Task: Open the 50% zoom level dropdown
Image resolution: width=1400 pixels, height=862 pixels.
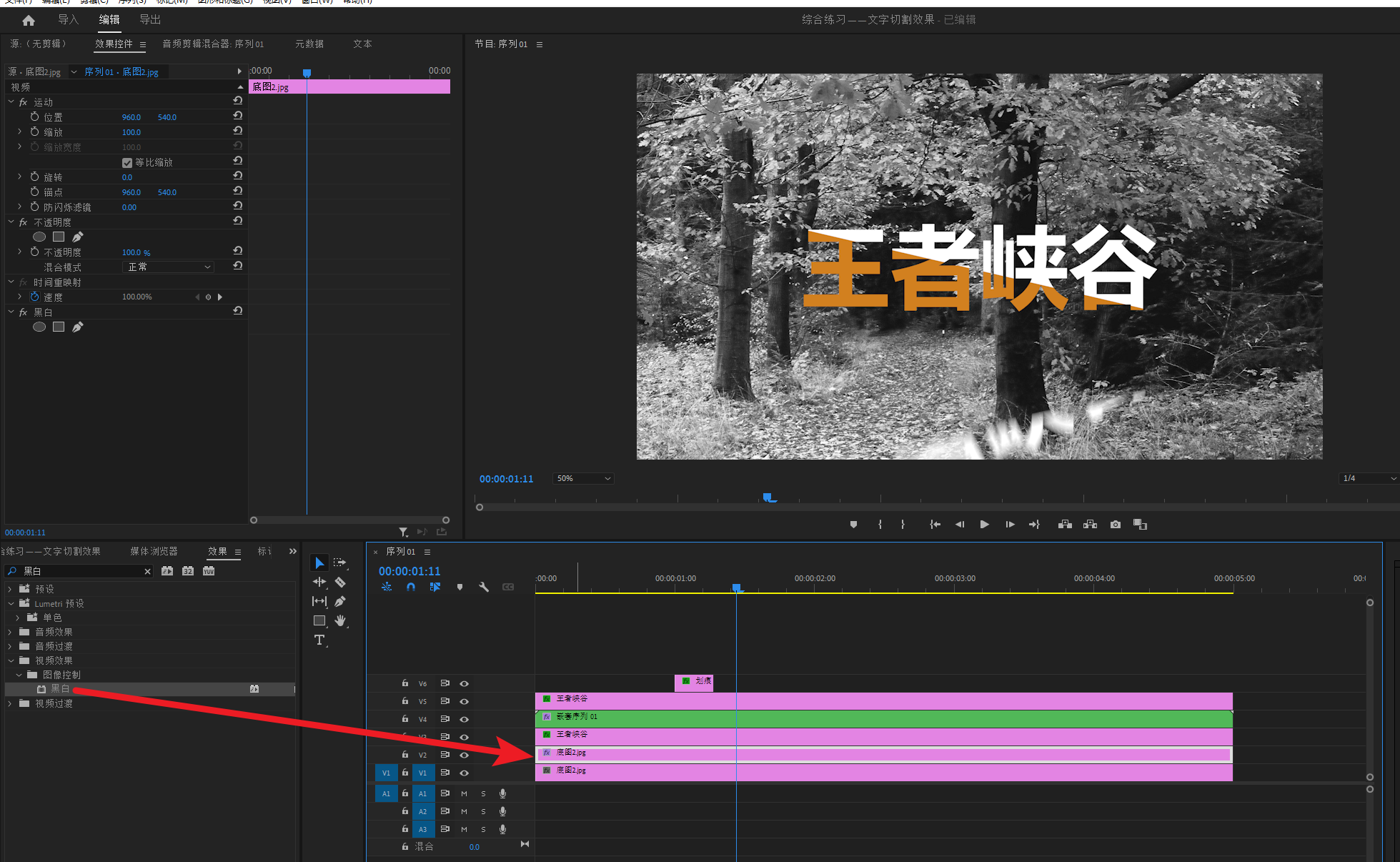Action: click(x=584, y=478)
